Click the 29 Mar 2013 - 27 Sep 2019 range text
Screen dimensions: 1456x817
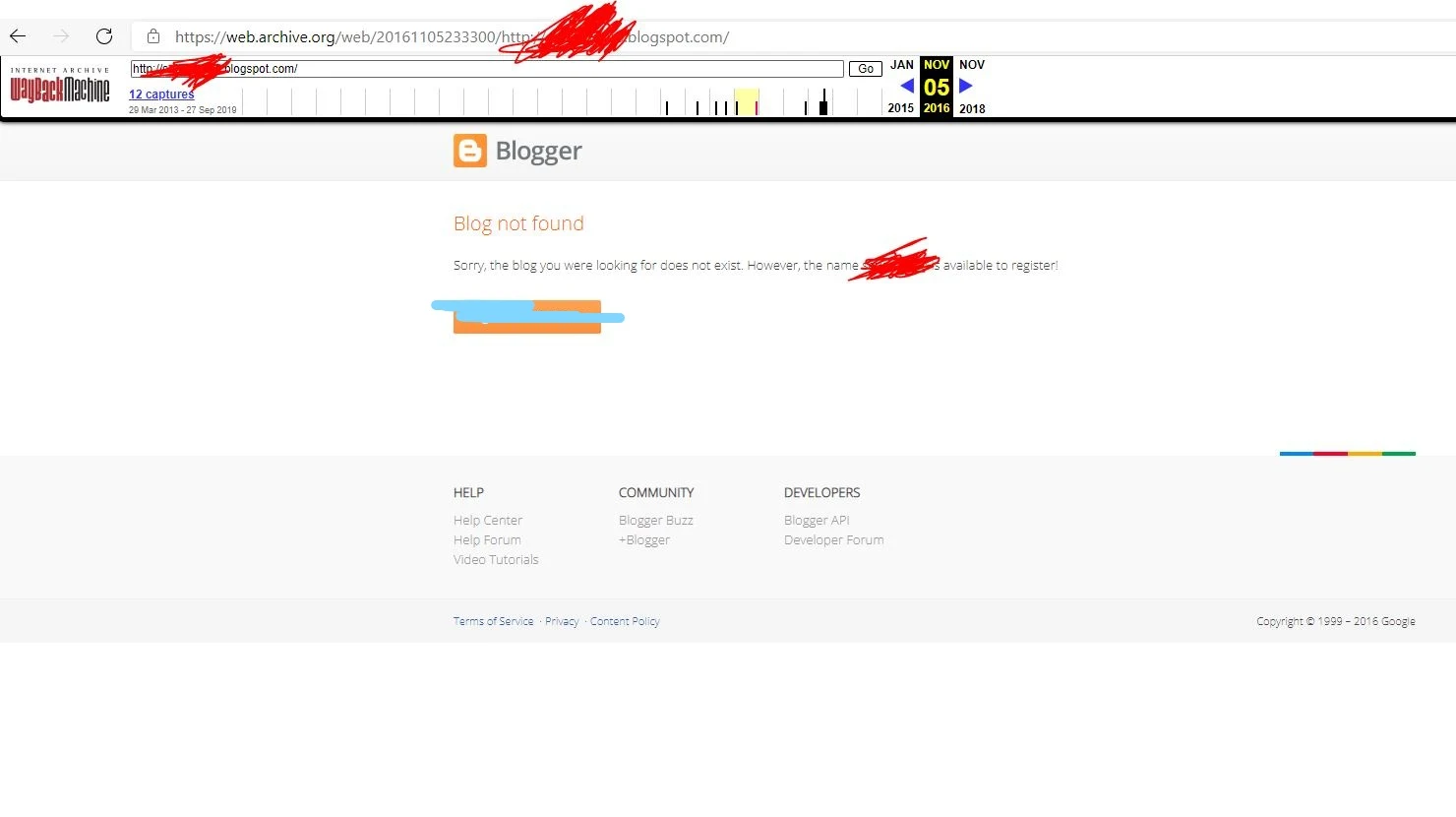[183, 110]
